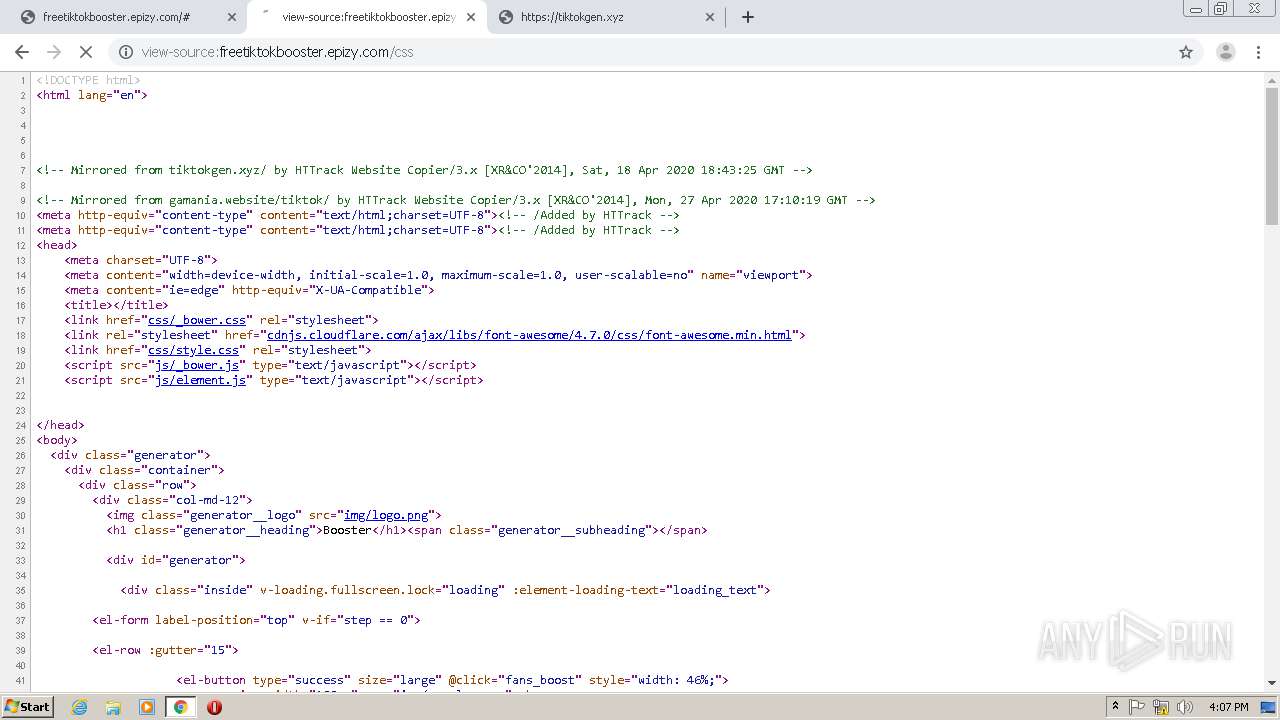Click the div id="generator" line
Viewport: 1280px width, 720px height.
click(x=176, y=560)
